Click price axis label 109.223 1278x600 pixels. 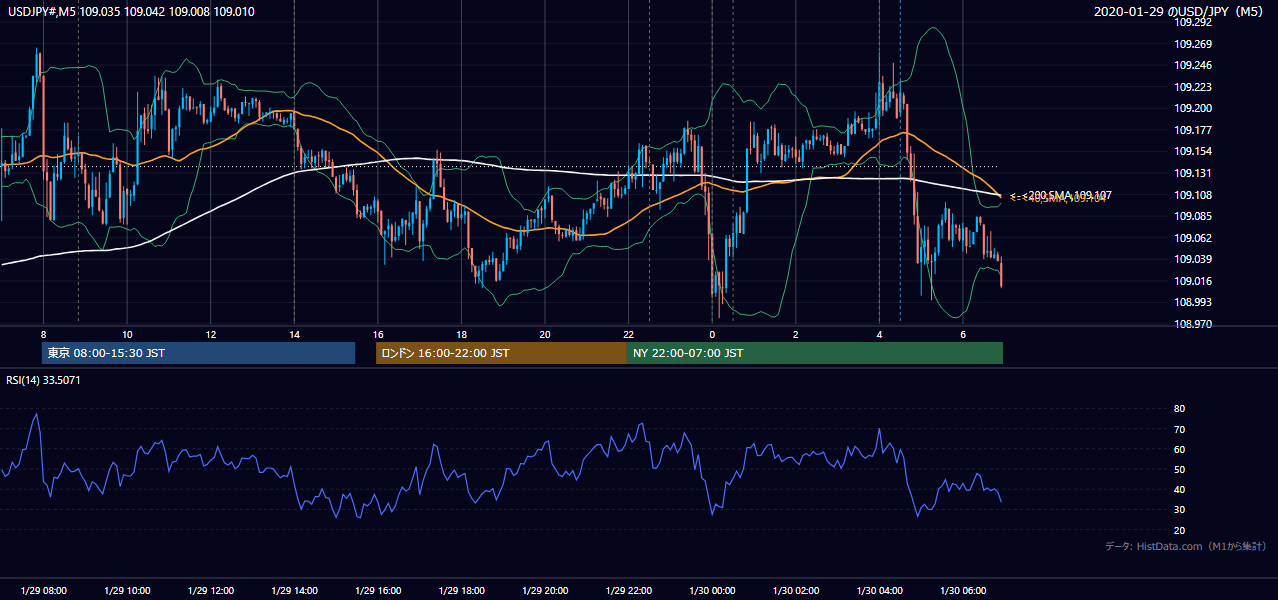click(1193, 87)
